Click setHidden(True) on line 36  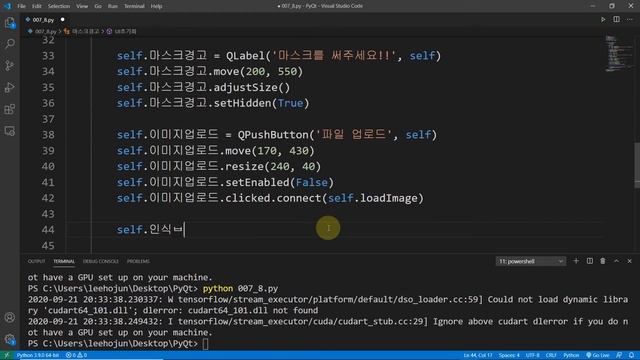tap(261, 103)
